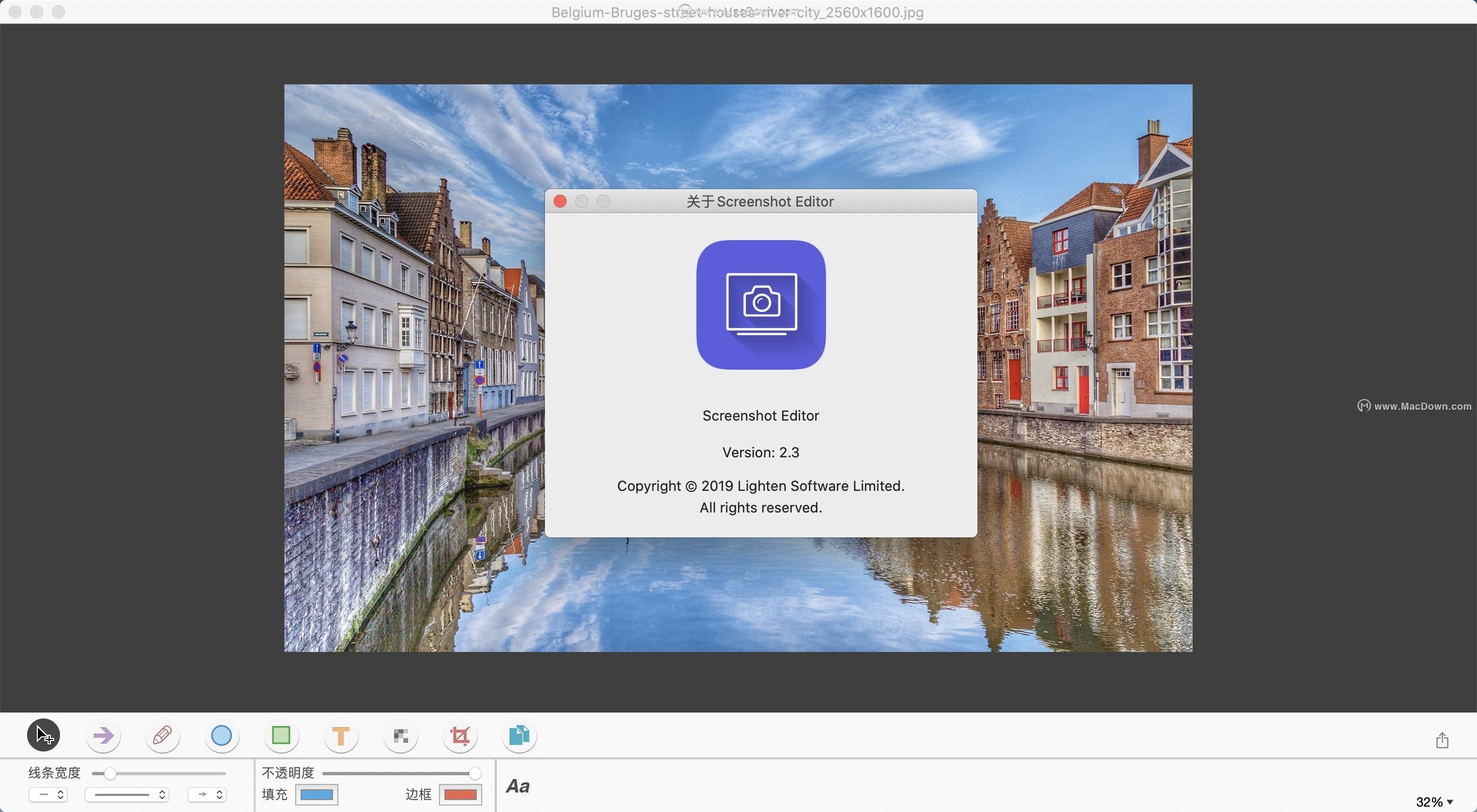
Task: Select the red crop tool
Action: 460,735
